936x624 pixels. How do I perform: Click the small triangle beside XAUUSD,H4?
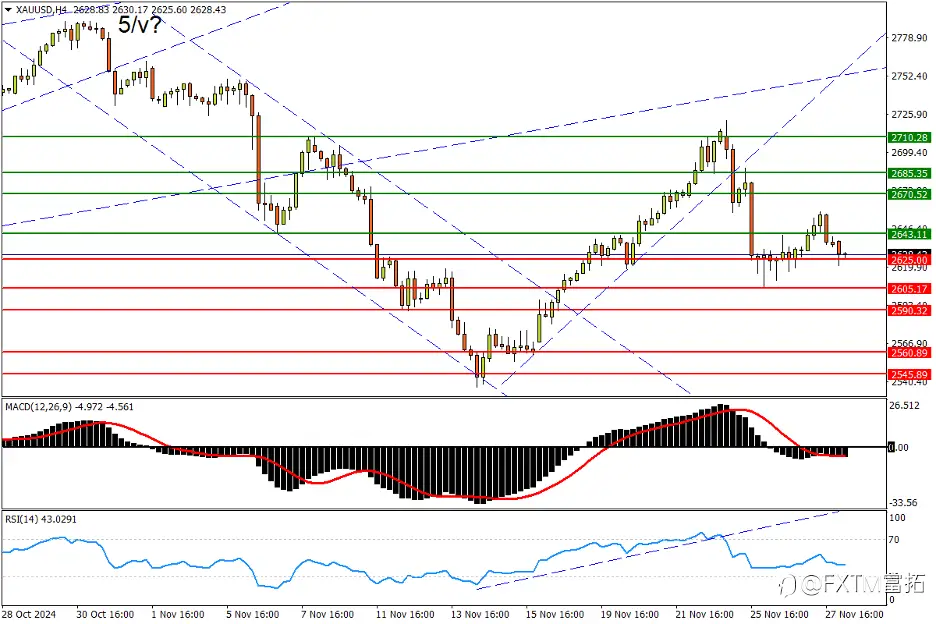tap(8, 10)
